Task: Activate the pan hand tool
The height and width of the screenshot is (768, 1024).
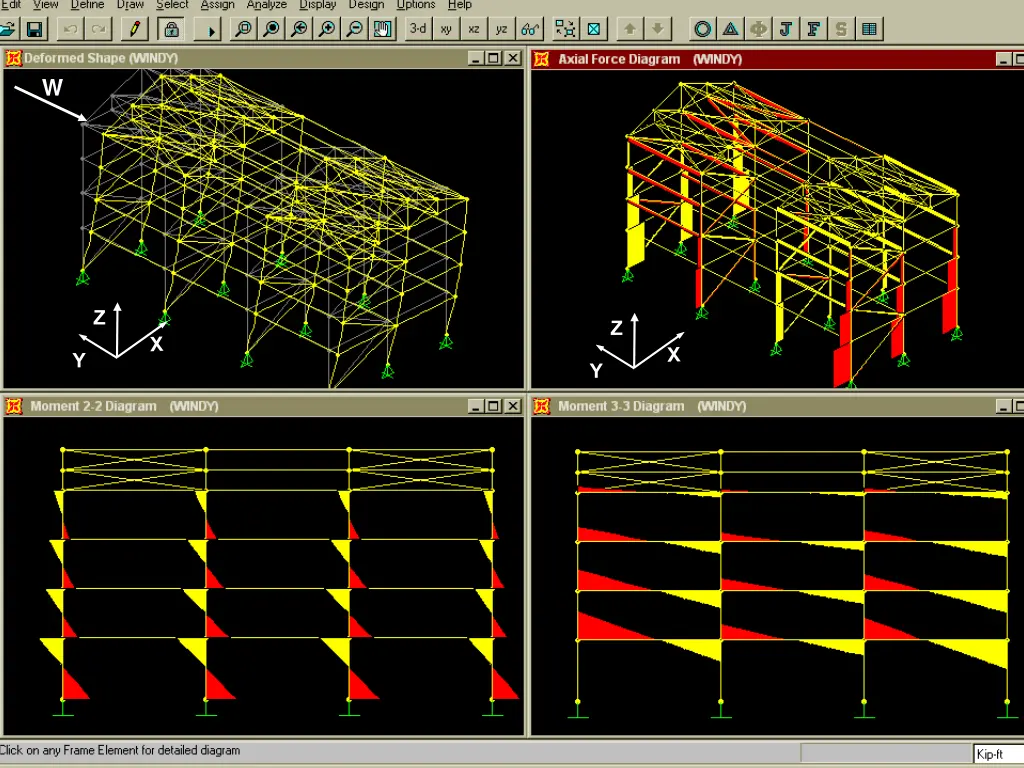Action: coord(382,29)
